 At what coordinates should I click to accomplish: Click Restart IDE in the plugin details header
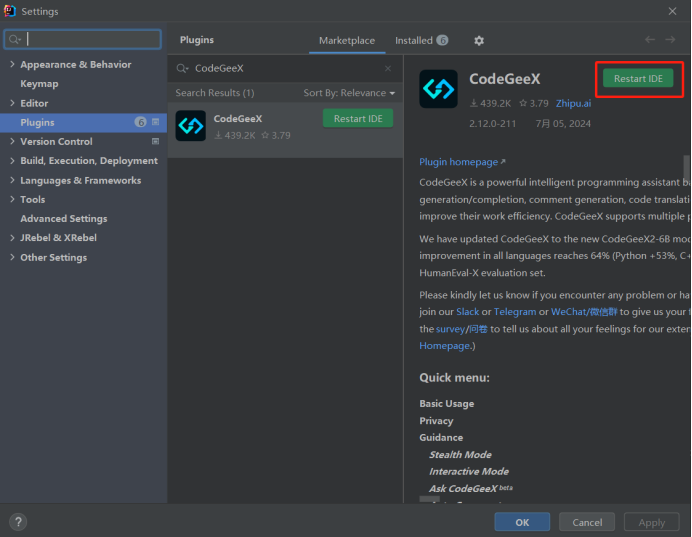(638, 78)
